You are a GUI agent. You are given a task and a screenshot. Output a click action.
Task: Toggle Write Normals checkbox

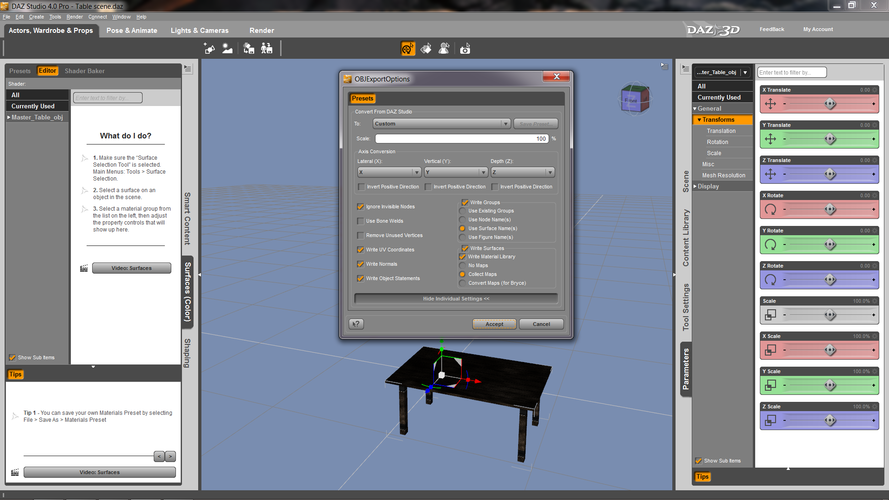[360, 264]
